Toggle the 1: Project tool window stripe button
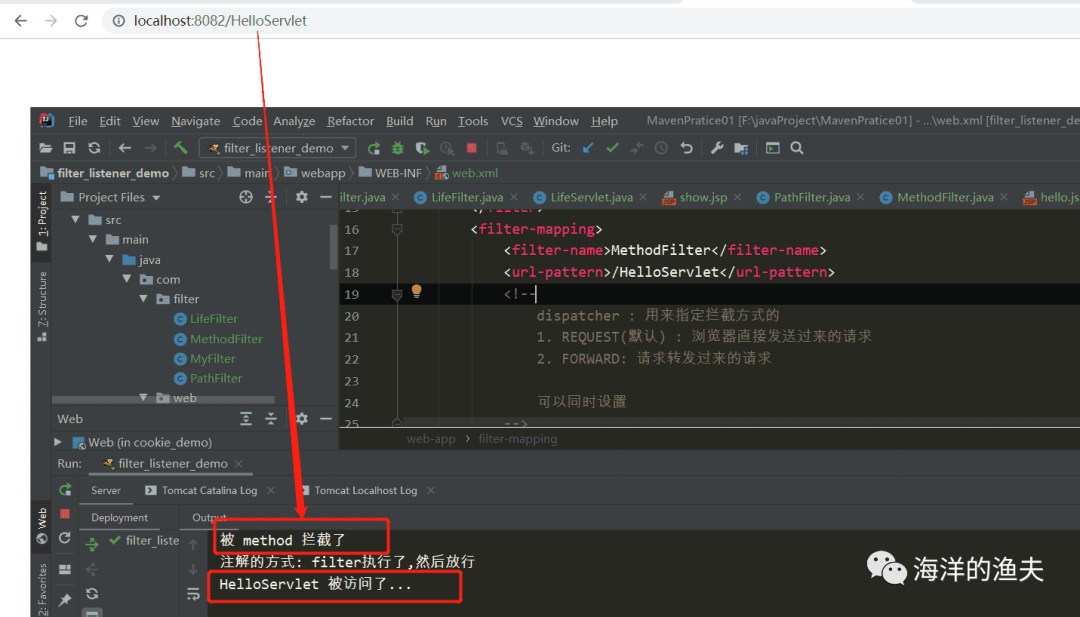The height and width of the screenshot is (617, 1080). [42, 220]
